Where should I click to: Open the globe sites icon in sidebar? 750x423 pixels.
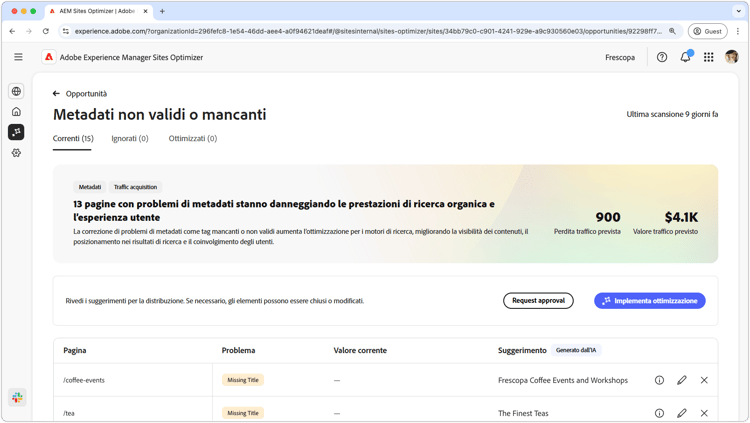coord(16,91)
